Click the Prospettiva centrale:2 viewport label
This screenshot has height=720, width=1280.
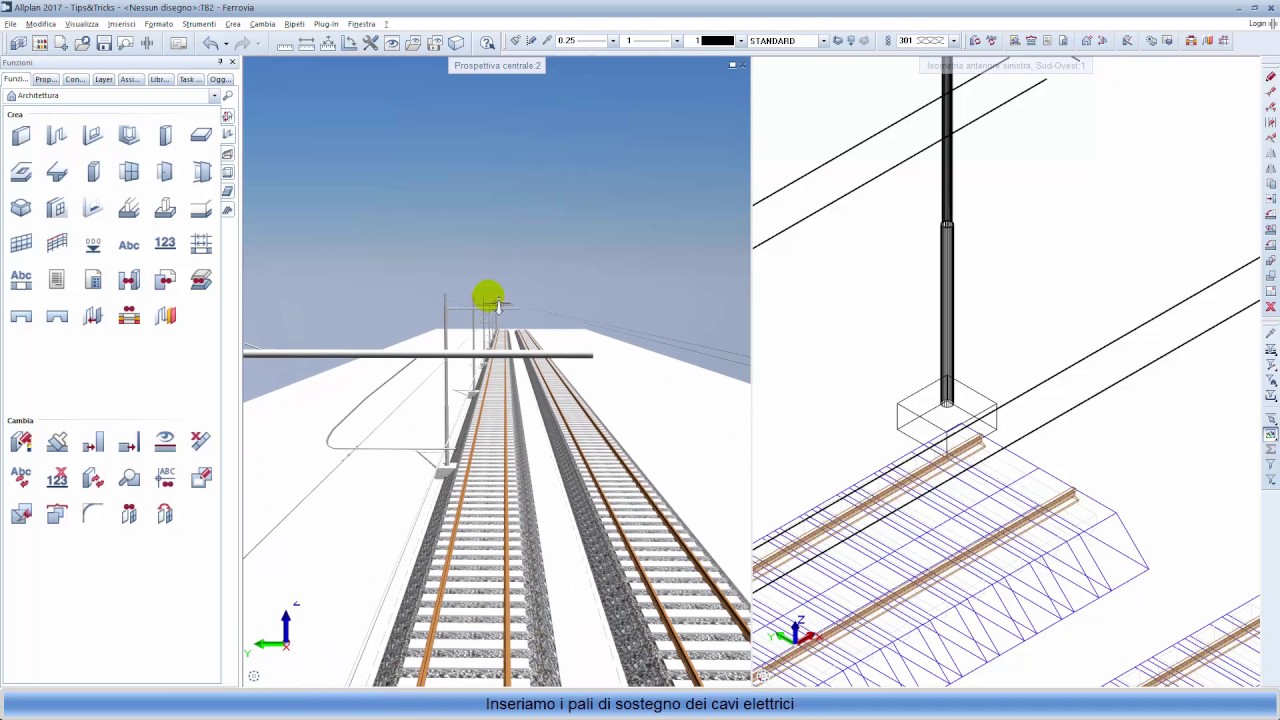tap(497, 66)
